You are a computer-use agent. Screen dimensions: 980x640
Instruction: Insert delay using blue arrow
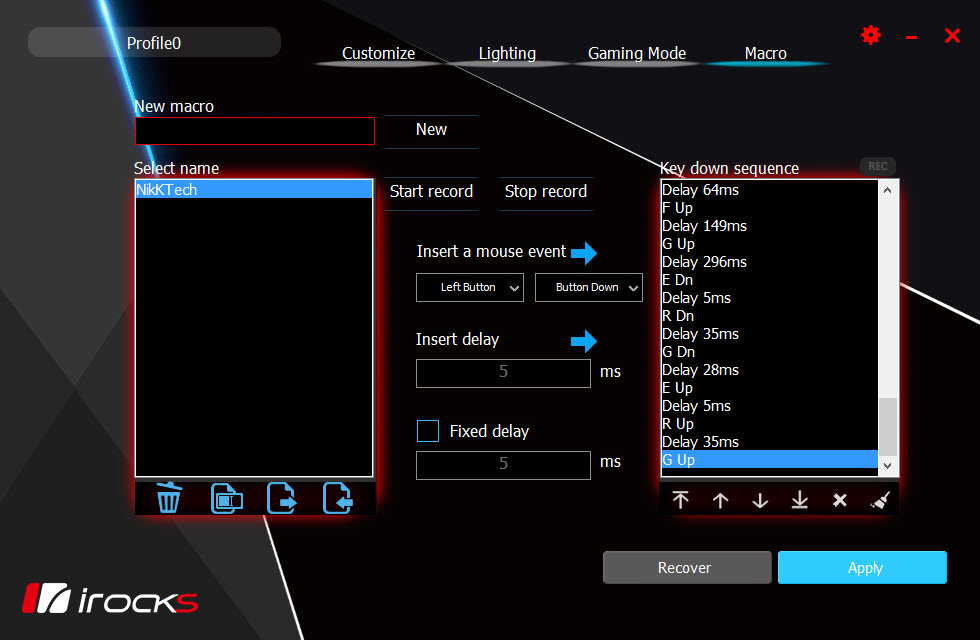[x=584, y=341]
